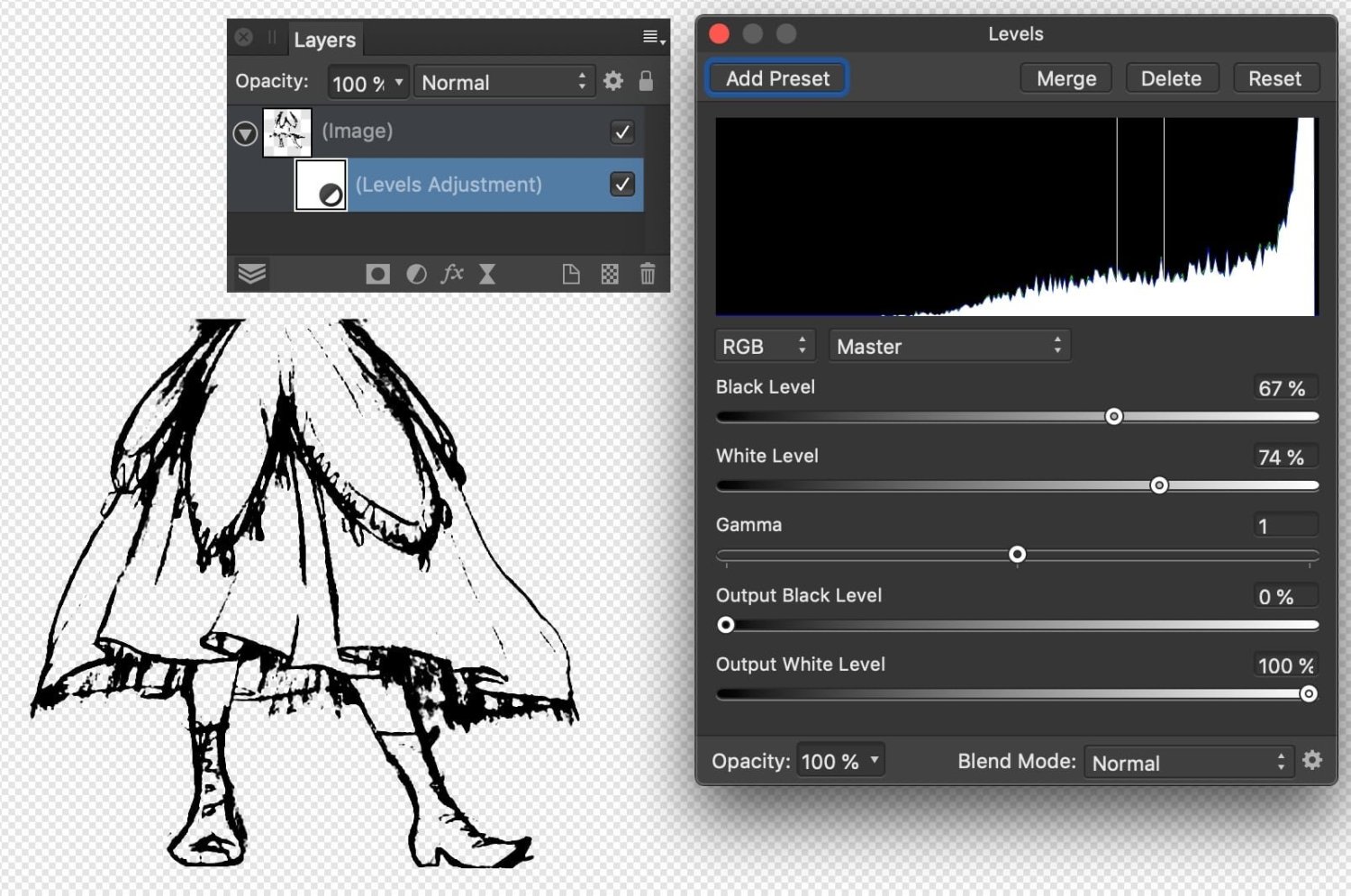Screen dimensions: 1351x896
Task: Open the Layers panel options menu
Action: pos(653,37)
